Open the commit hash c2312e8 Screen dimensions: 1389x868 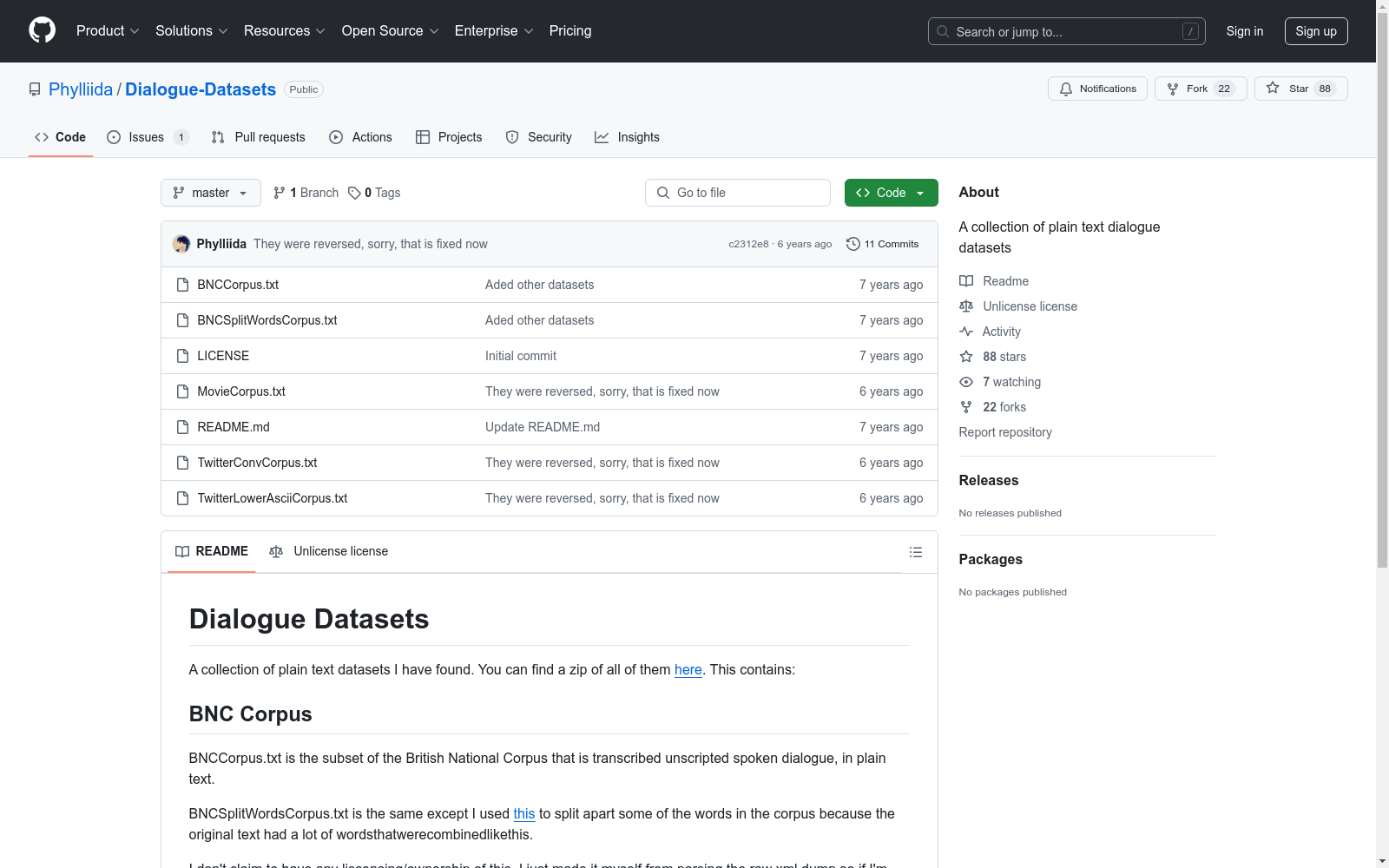748,245
